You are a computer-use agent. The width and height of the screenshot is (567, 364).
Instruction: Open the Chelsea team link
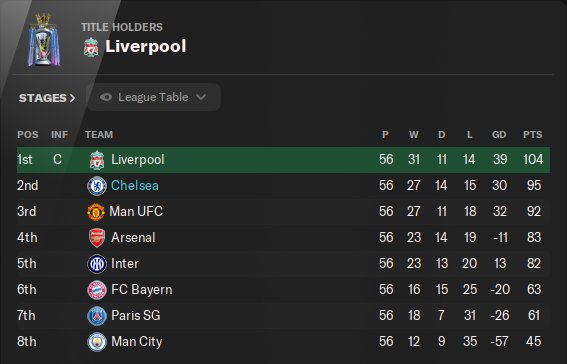click(x=135, y=185)
